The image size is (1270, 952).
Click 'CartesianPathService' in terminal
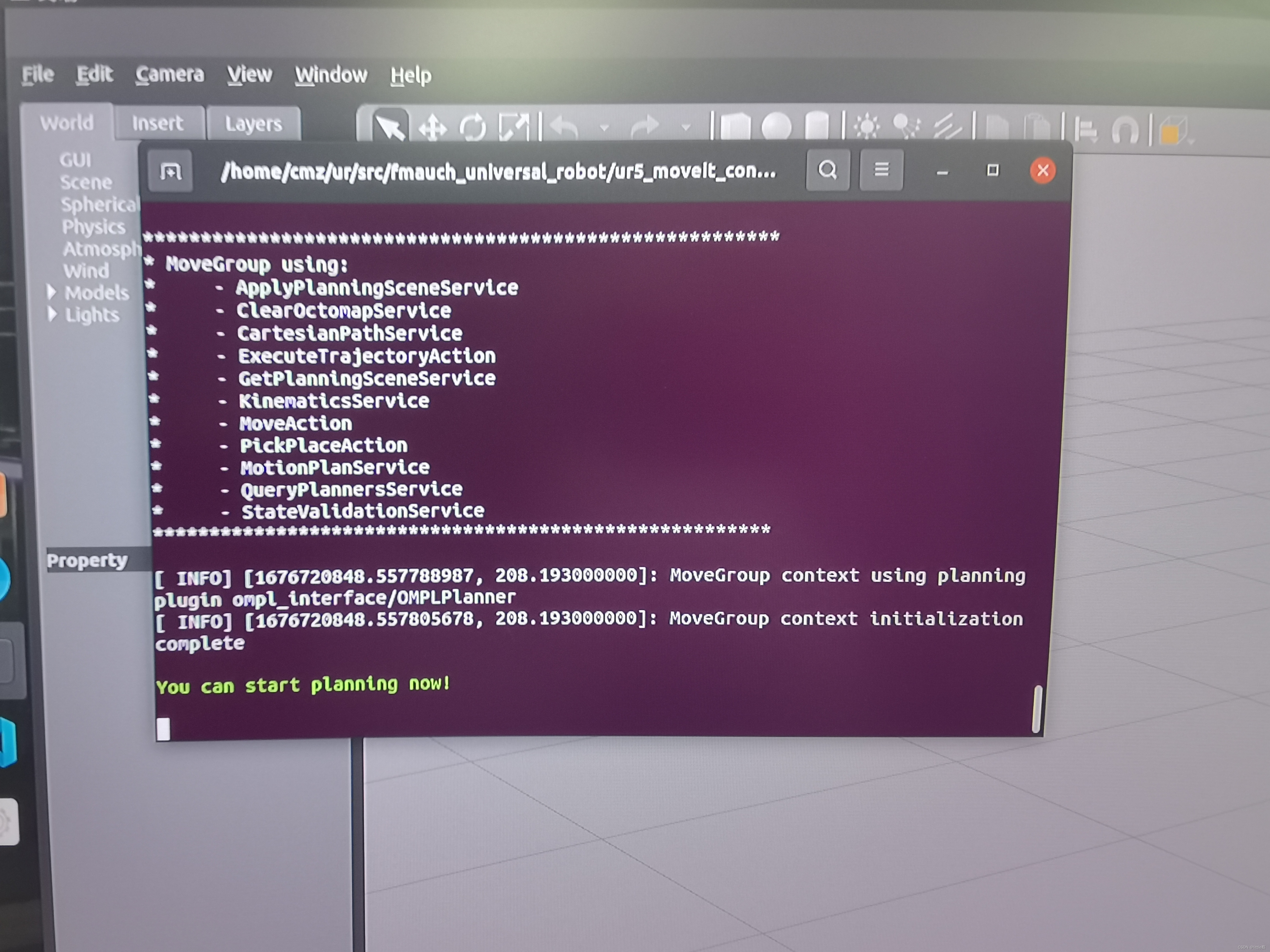350,333
